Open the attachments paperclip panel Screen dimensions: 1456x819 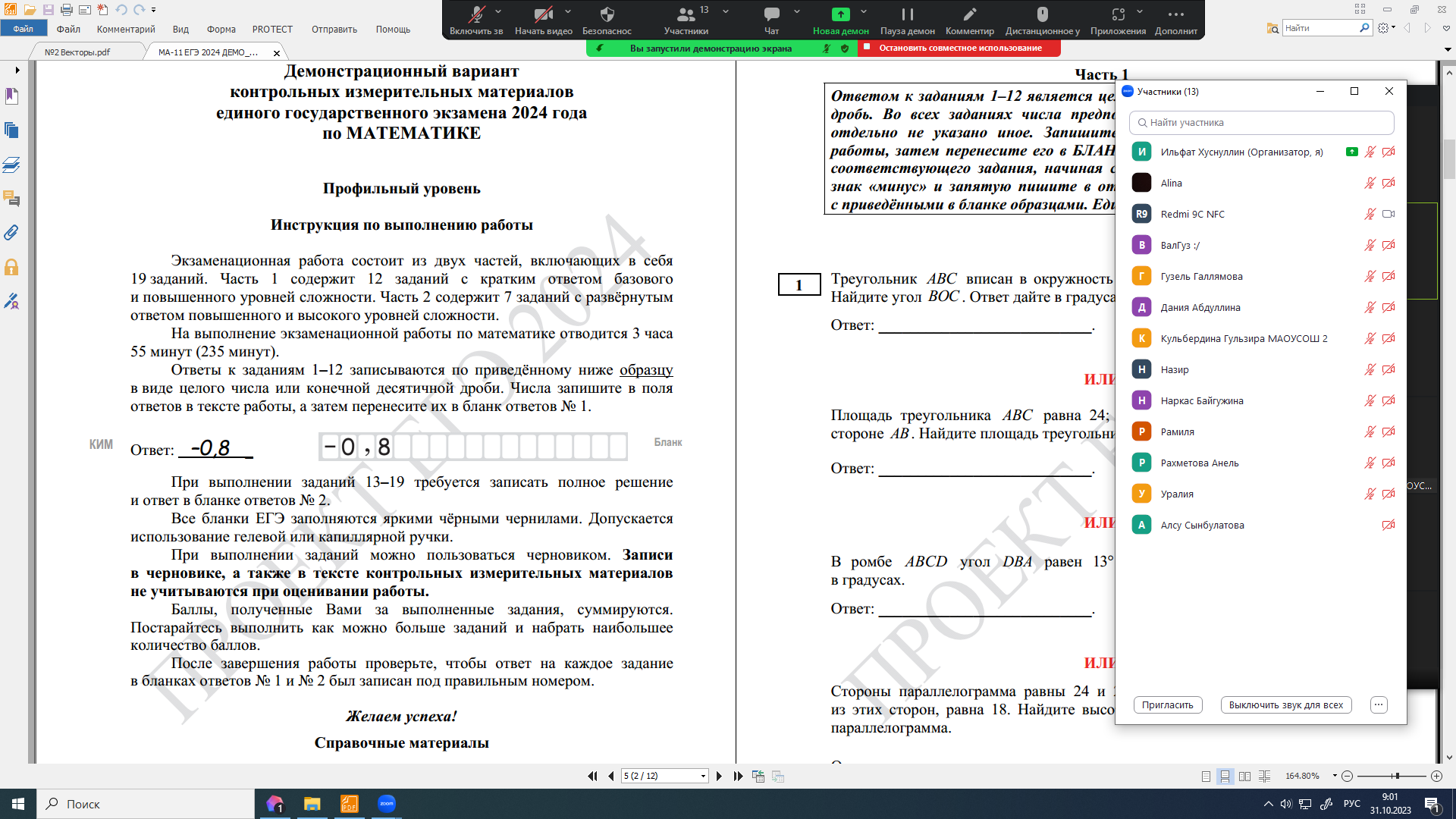(x=11, y=233)
